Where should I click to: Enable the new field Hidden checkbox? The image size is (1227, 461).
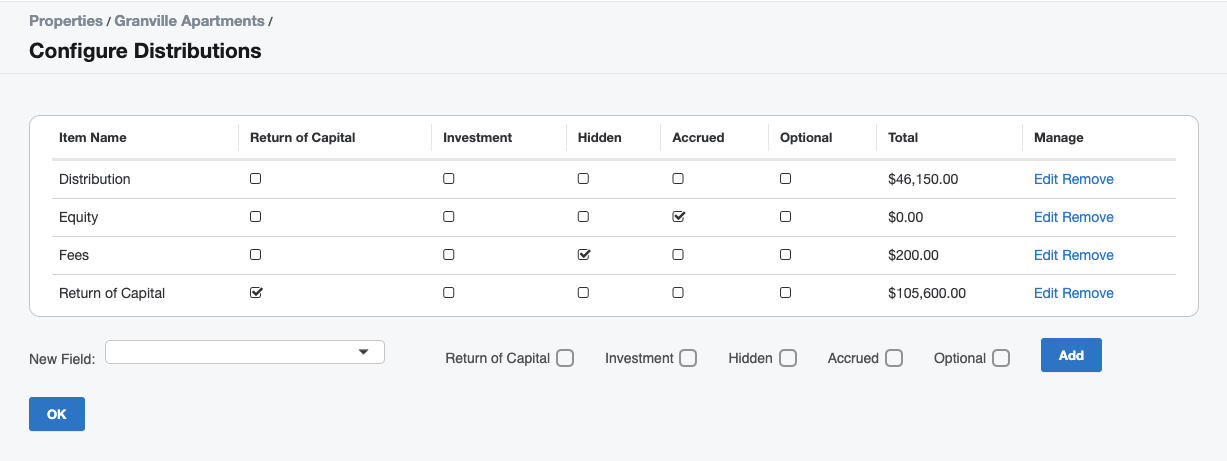788,358
